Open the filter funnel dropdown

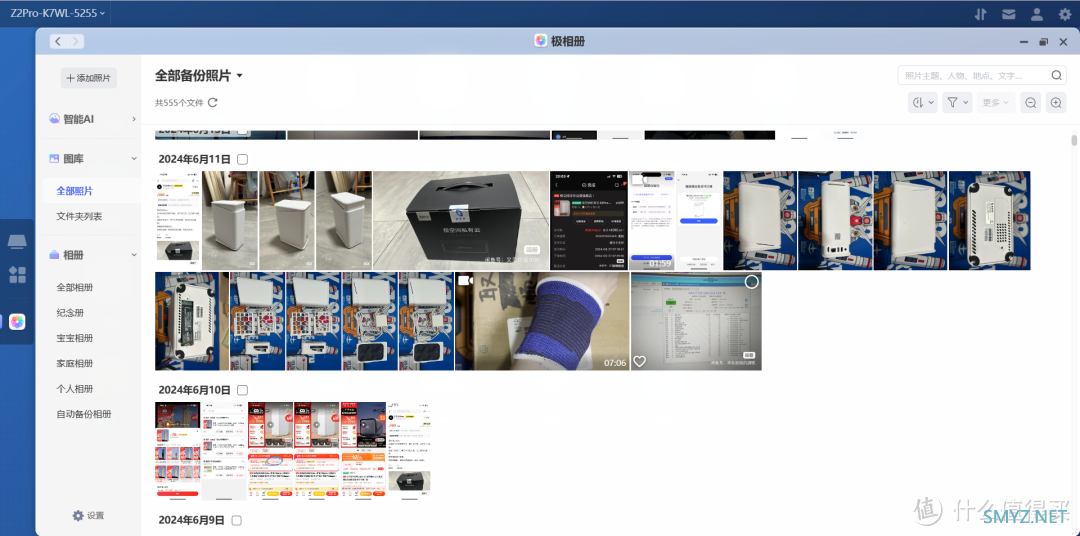point(957,103)
